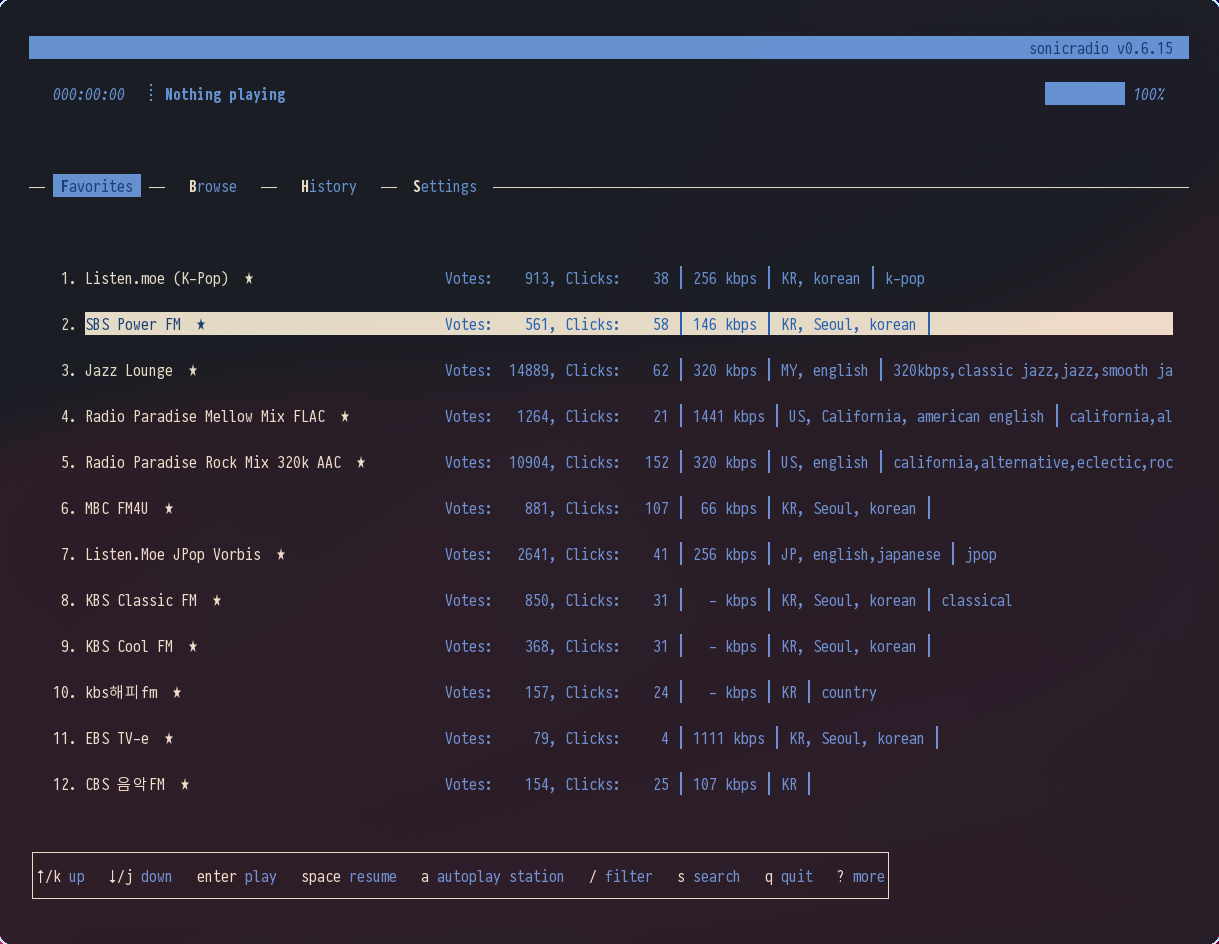The width and height of the screenshot is (1219, 944).
Task: Go to the Settings tab
Action: 445,186
